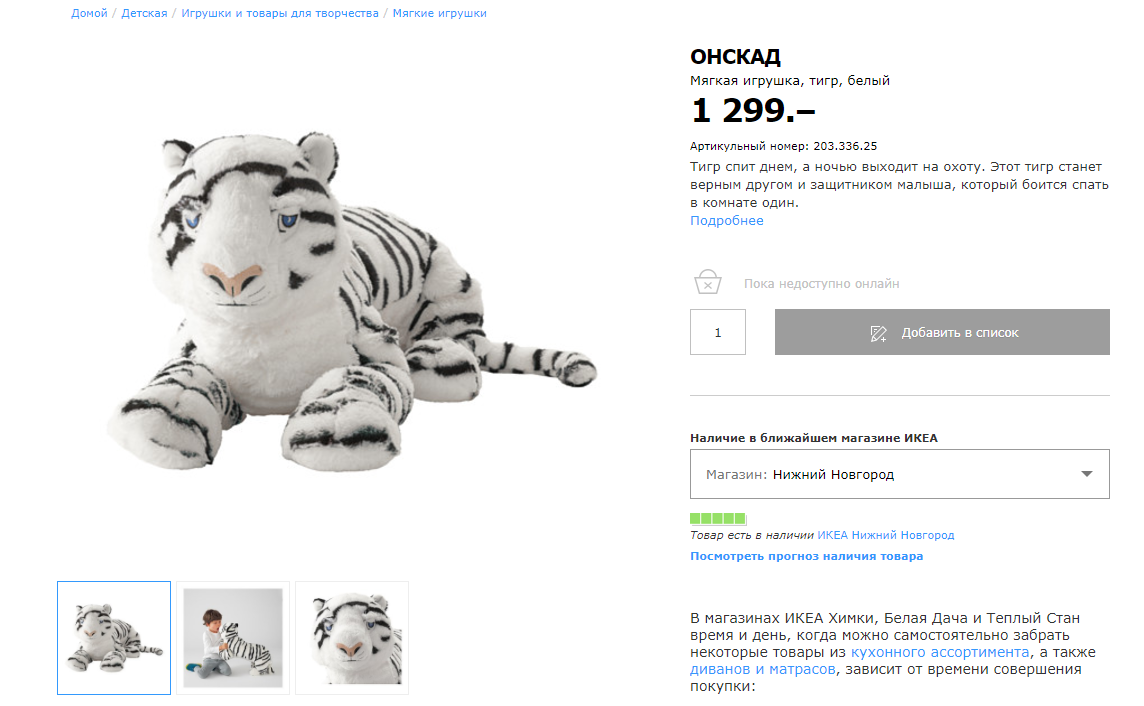1144x706 pixels.
Task: Open Игрушки и товары для творчества breadcrumb
Action: pyautogui.click(x=280, y=13)
